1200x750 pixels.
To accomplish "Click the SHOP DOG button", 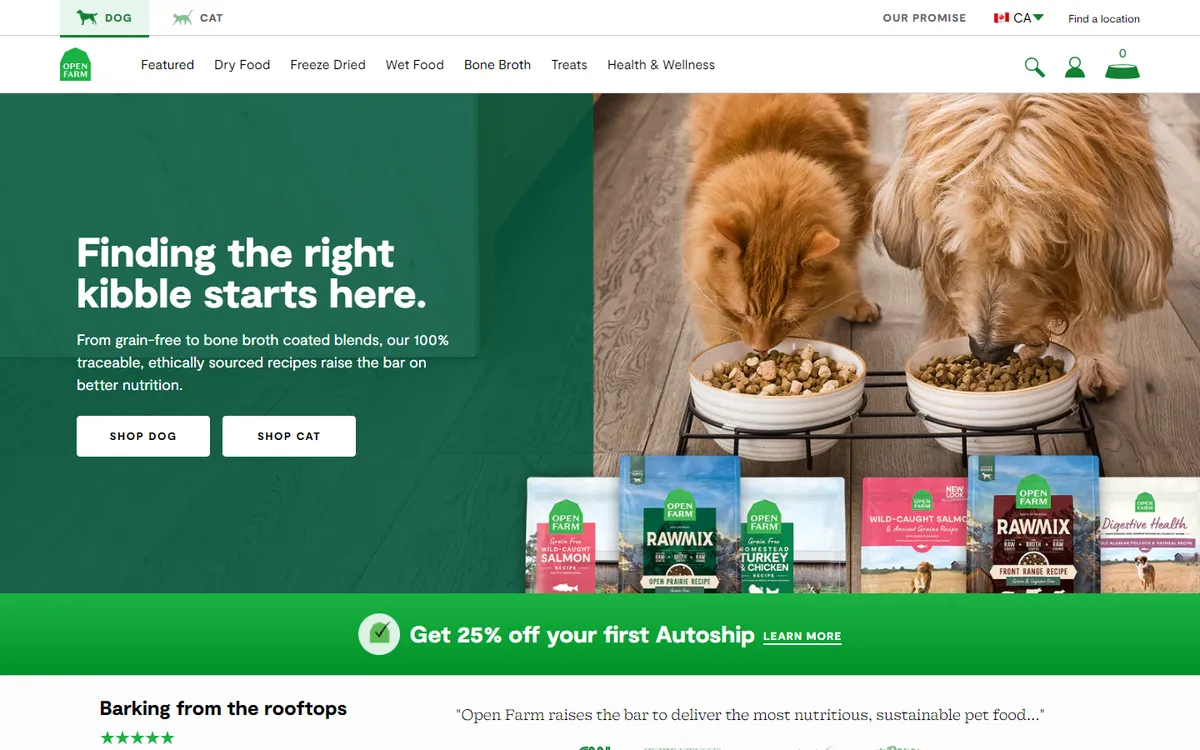I will pos(143,436).
